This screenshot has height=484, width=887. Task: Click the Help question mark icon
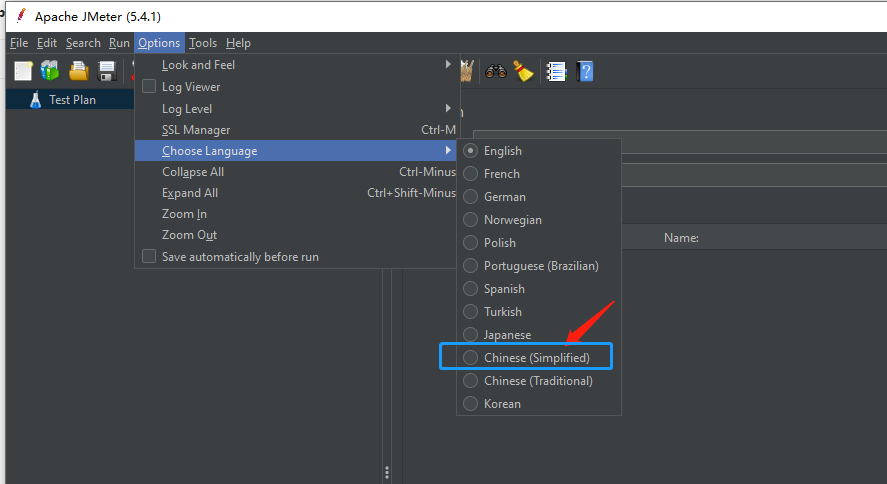585,72
